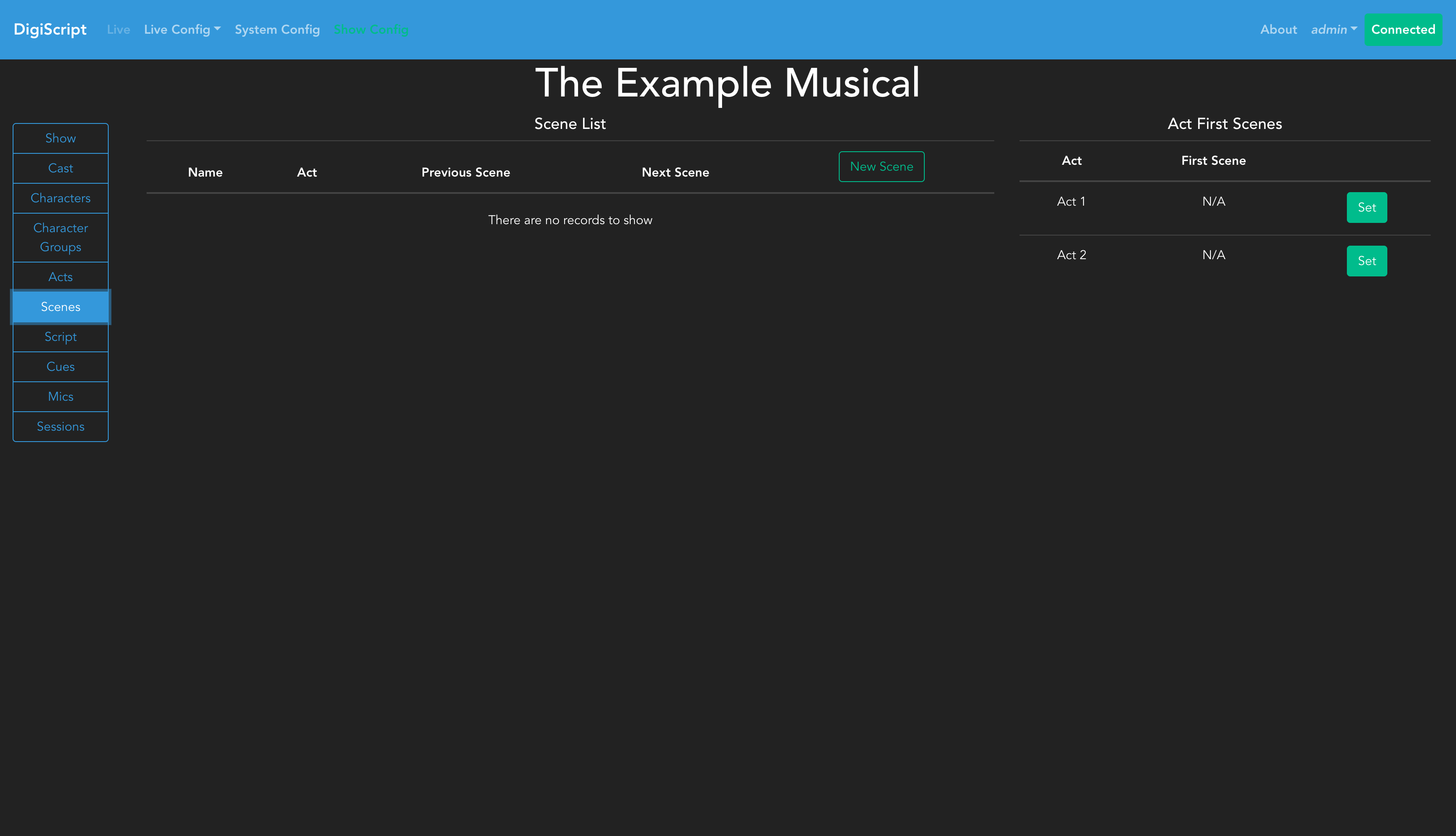Set first scene for Act 2

pyautogui.click(x=1366, y=261)
